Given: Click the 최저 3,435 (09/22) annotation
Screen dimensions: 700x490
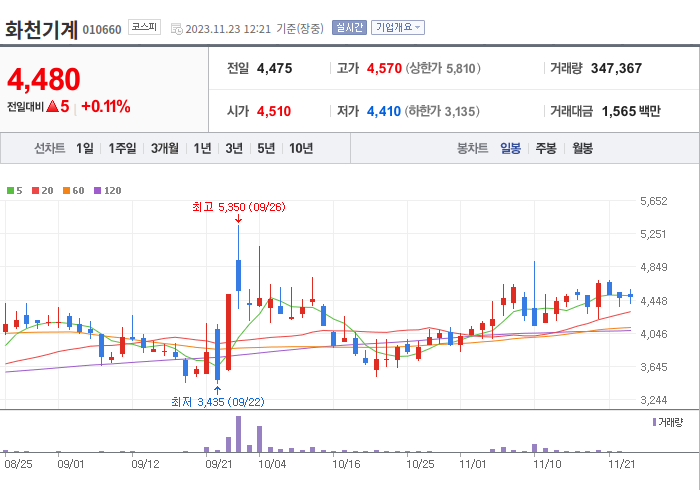Looking at the screenshot, I should tap(218, 402).
